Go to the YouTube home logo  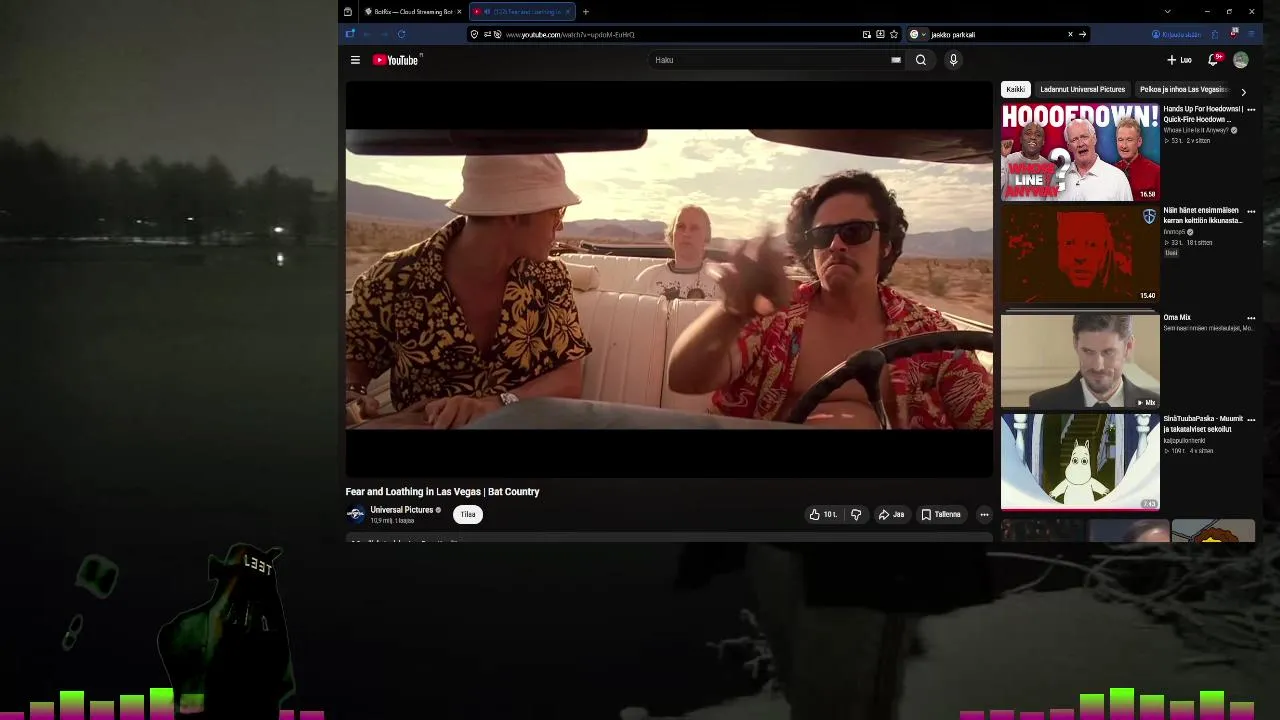pyautogui.click(x=397, y=60)
